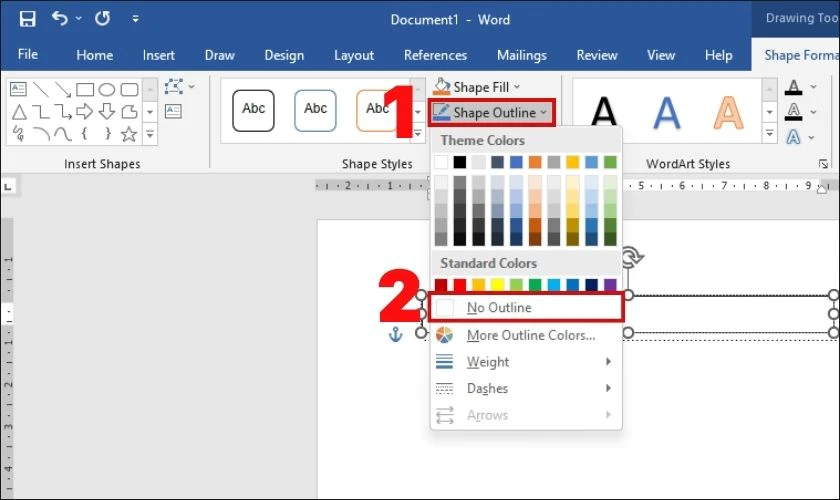Open the Mailings tab
Image resolution: width=840 pixels, height=500 pixels.
pos(522,55)
